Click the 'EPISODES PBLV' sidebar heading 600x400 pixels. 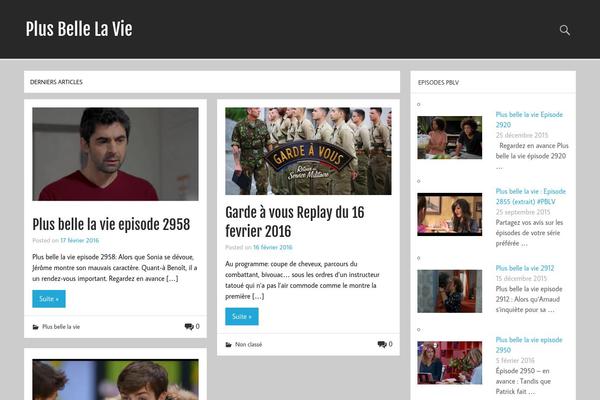pos(439,82)
